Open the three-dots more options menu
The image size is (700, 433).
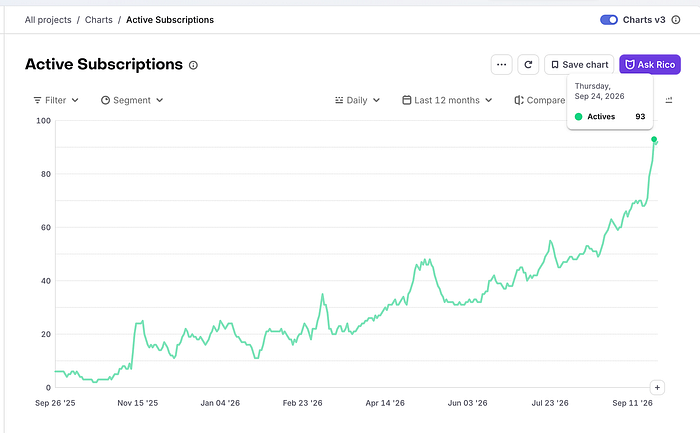click(501, 65)
